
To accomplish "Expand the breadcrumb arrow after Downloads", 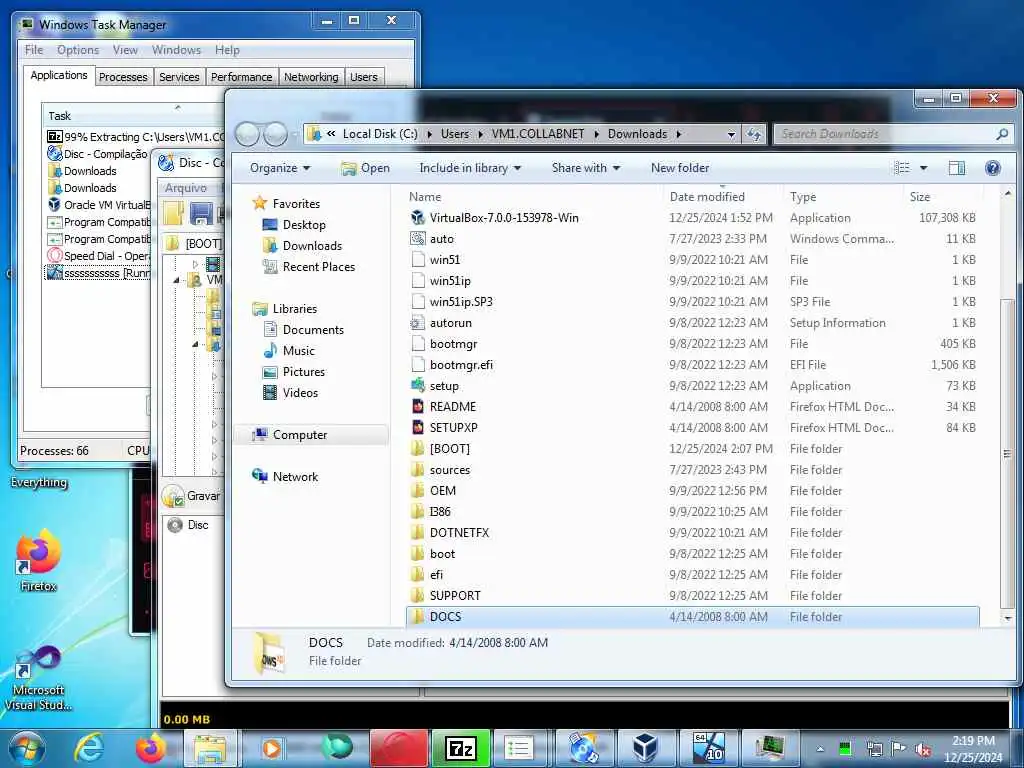I will pyautogui.click(x=679, y=134).
